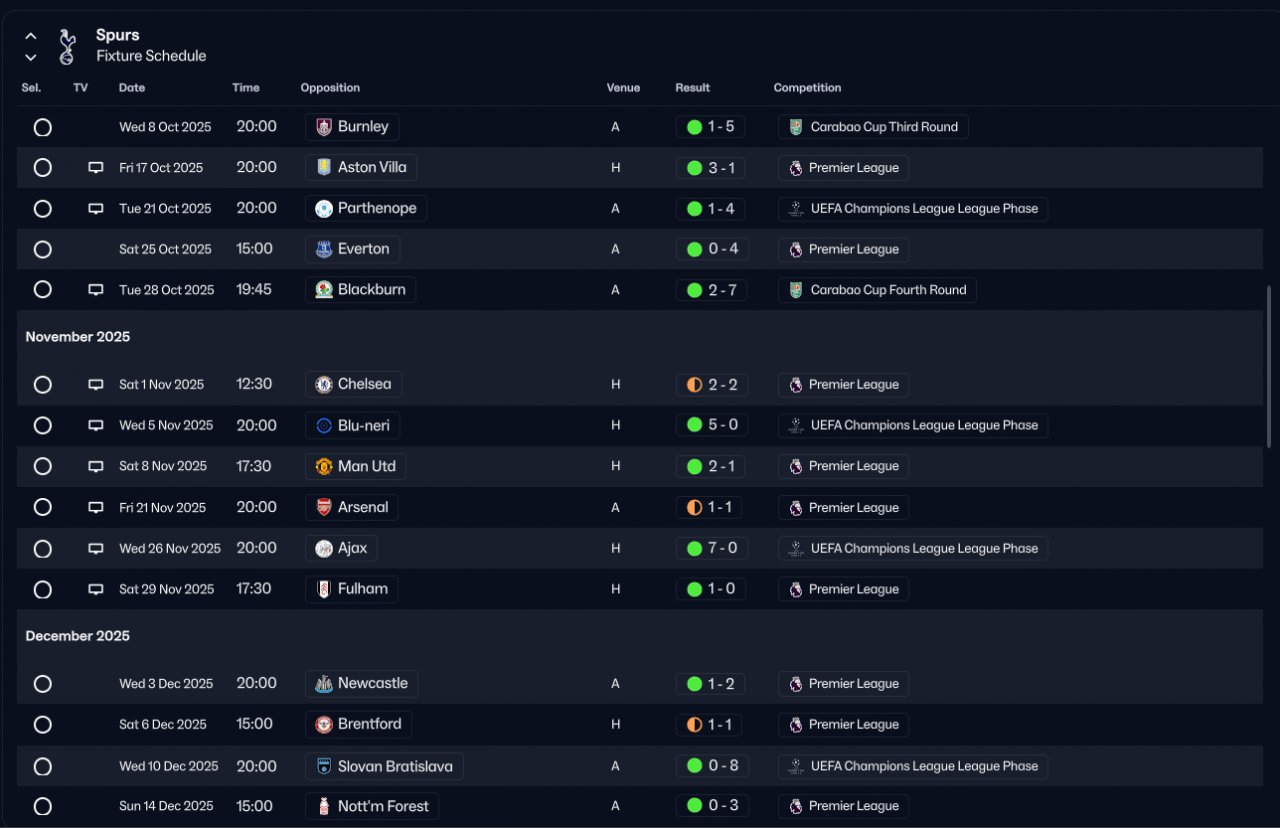Click the up chevron beside Spurs
Screen dimensions: 1280x828
tap(31, 36)
